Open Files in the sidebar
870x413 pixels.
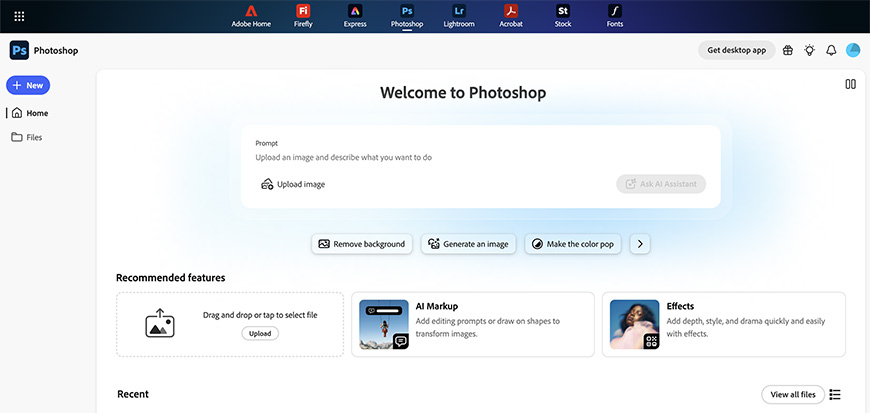tap(27, 137)
